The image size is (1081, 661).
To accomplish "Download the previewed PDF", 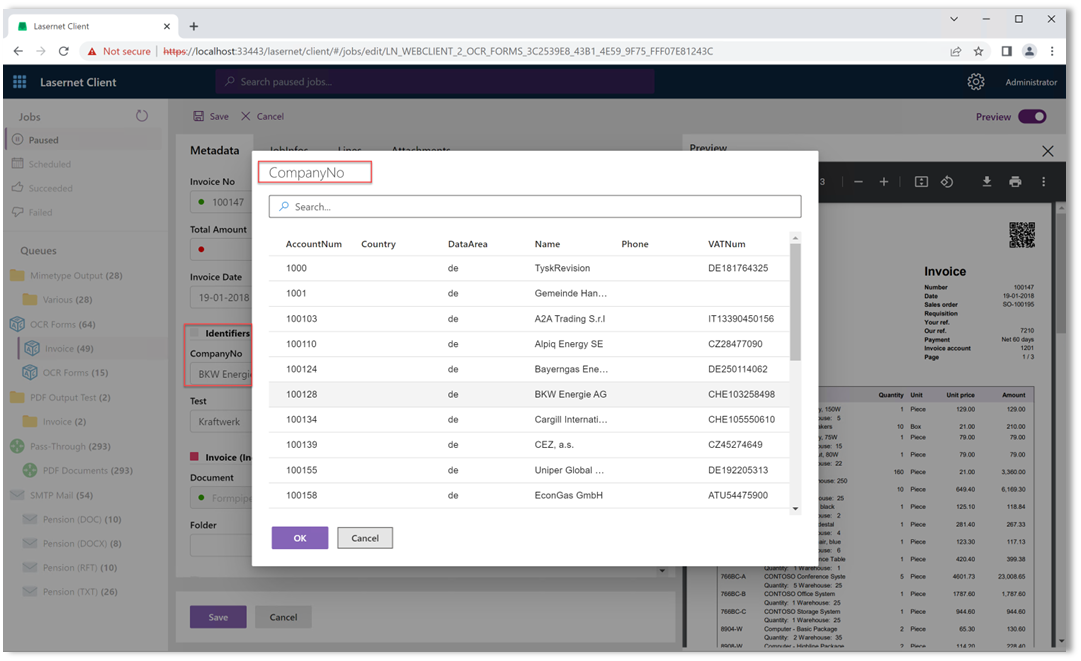I will [x=987, y=182].
